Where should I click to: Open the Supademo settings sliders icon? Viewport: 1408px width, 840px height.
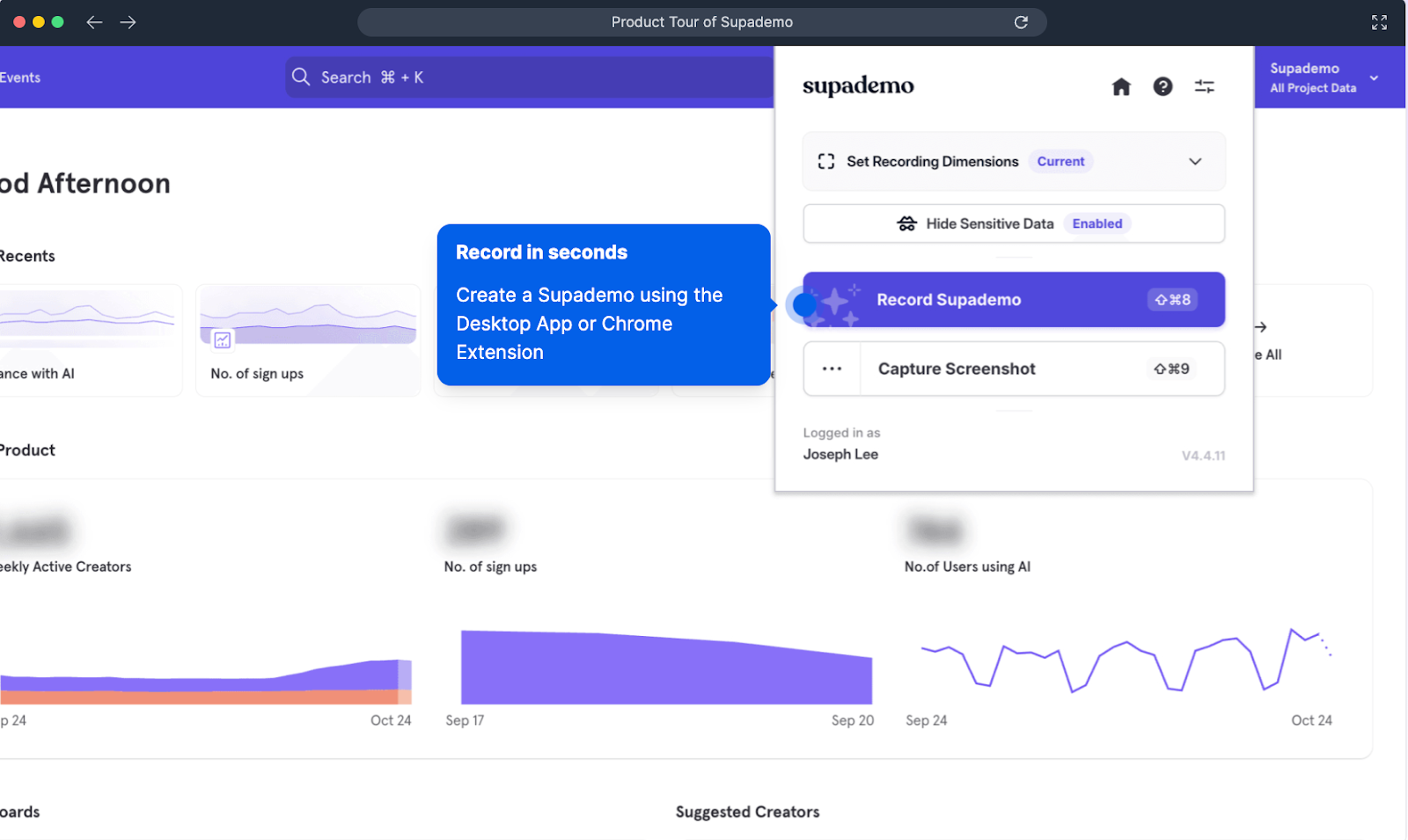1204,86
